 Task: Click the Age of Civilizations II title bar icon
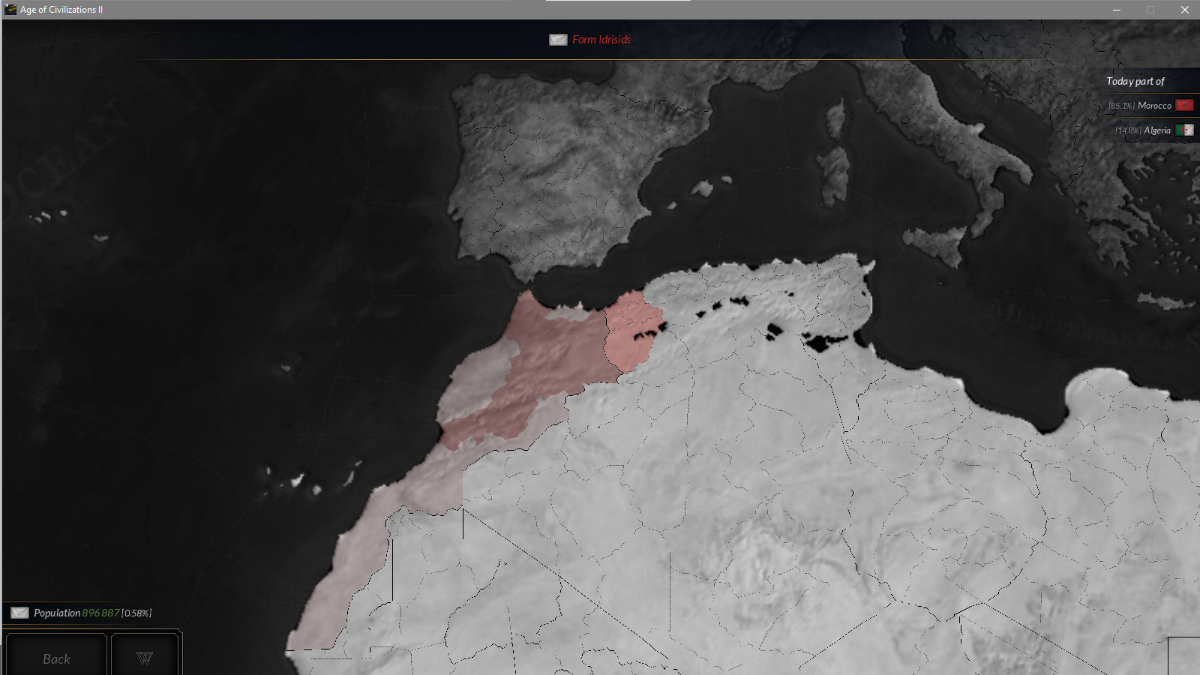point(10,9)
